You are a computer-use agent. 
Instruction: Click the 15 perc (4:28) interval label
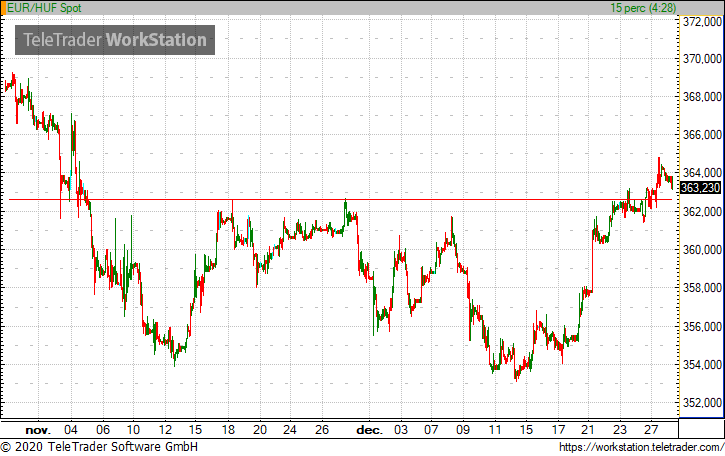(x=643, y=8)
